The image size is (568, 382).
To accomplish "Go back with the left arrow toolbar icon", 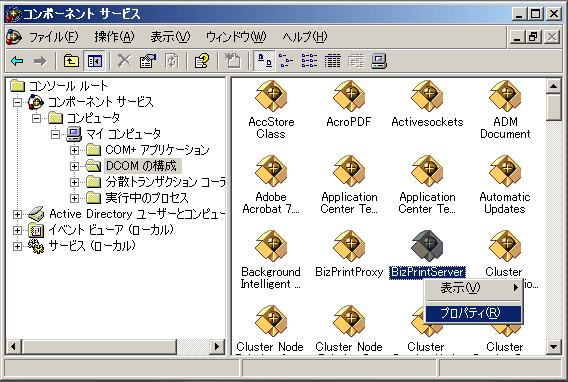I will [x=17, y=61].
